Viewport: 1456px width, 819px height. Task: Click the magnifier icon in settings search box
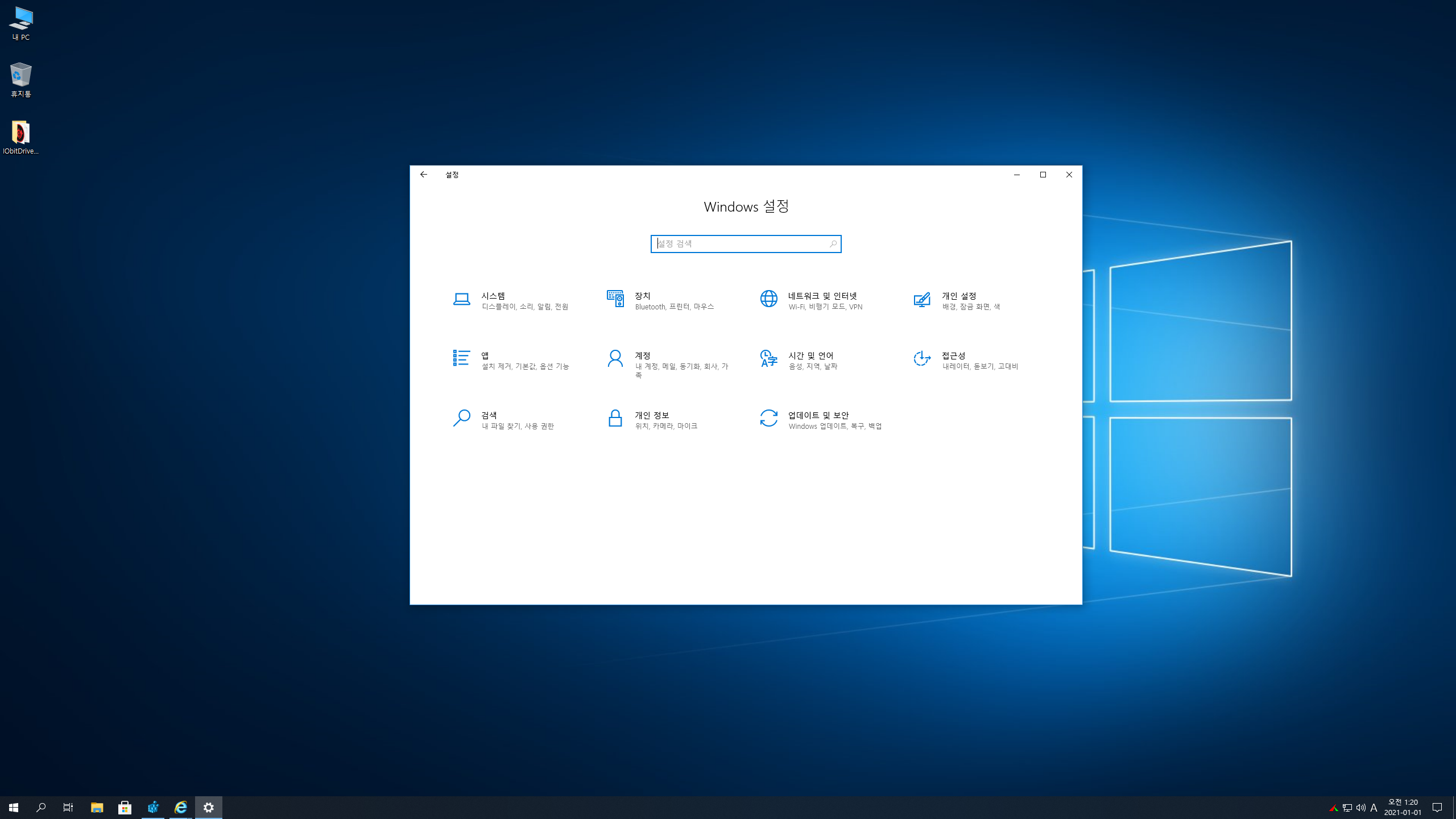click(x=833, y=244)
